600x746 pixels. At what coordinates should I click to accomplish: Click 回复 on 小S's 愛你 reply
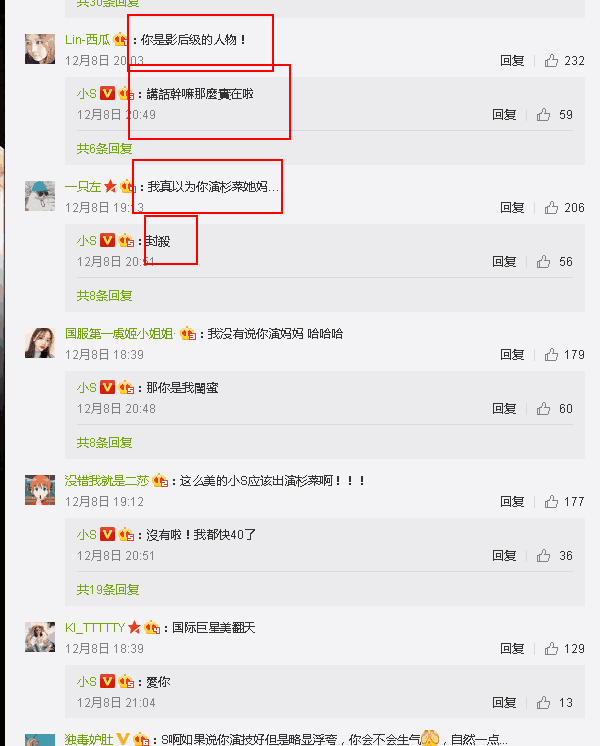click(x=504, y=703)
